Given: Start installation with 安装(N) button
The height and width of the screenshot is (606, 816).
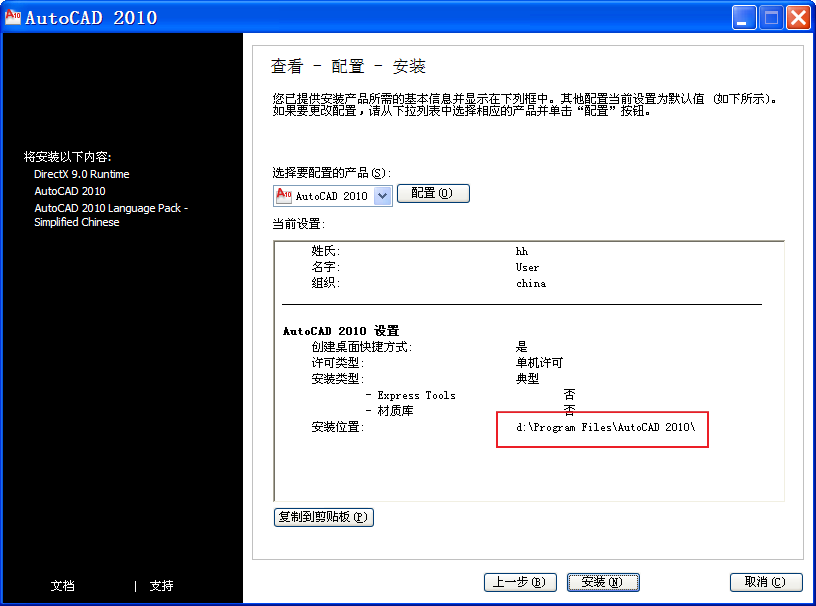Looking at the screenshot, I should [x=603, y=582].
